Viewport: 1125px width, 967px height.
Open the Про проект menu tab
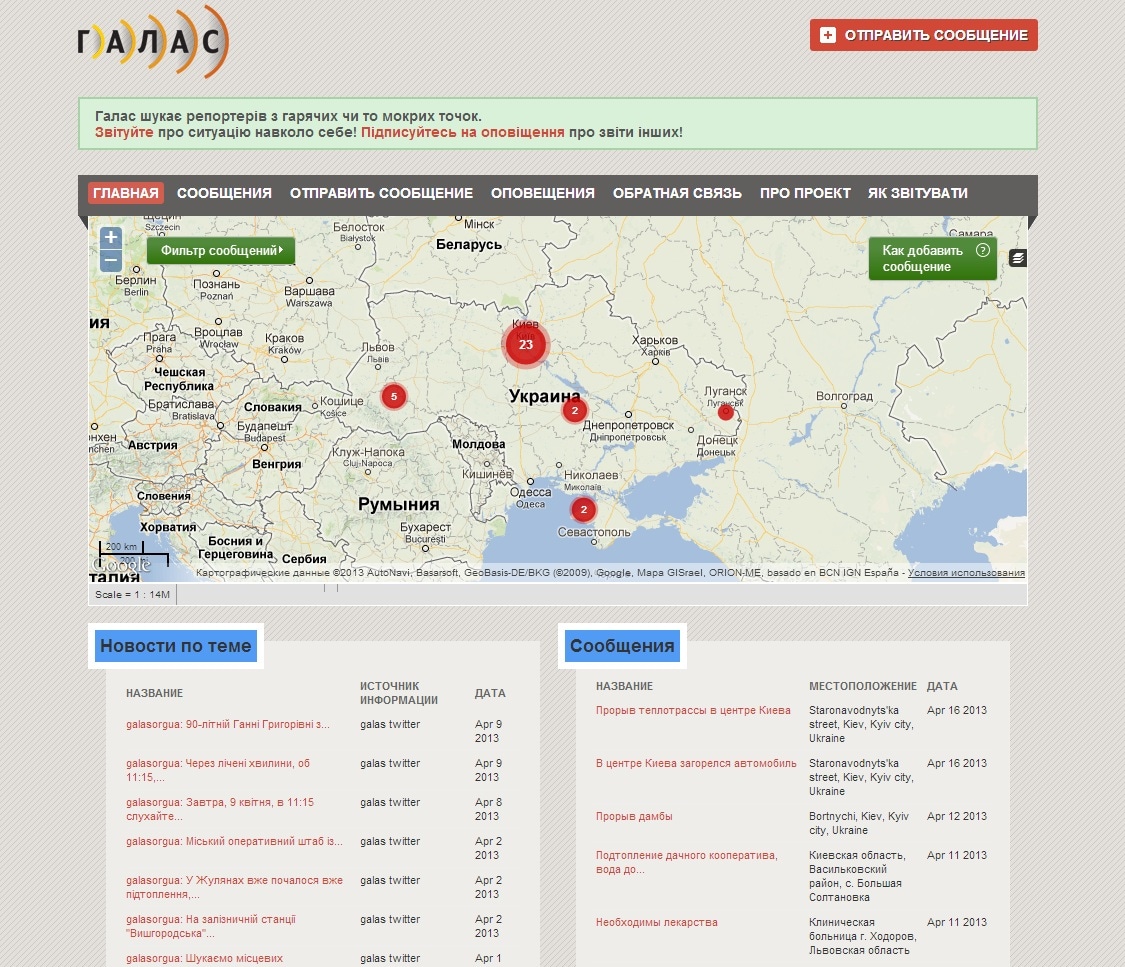pos(805,193)
